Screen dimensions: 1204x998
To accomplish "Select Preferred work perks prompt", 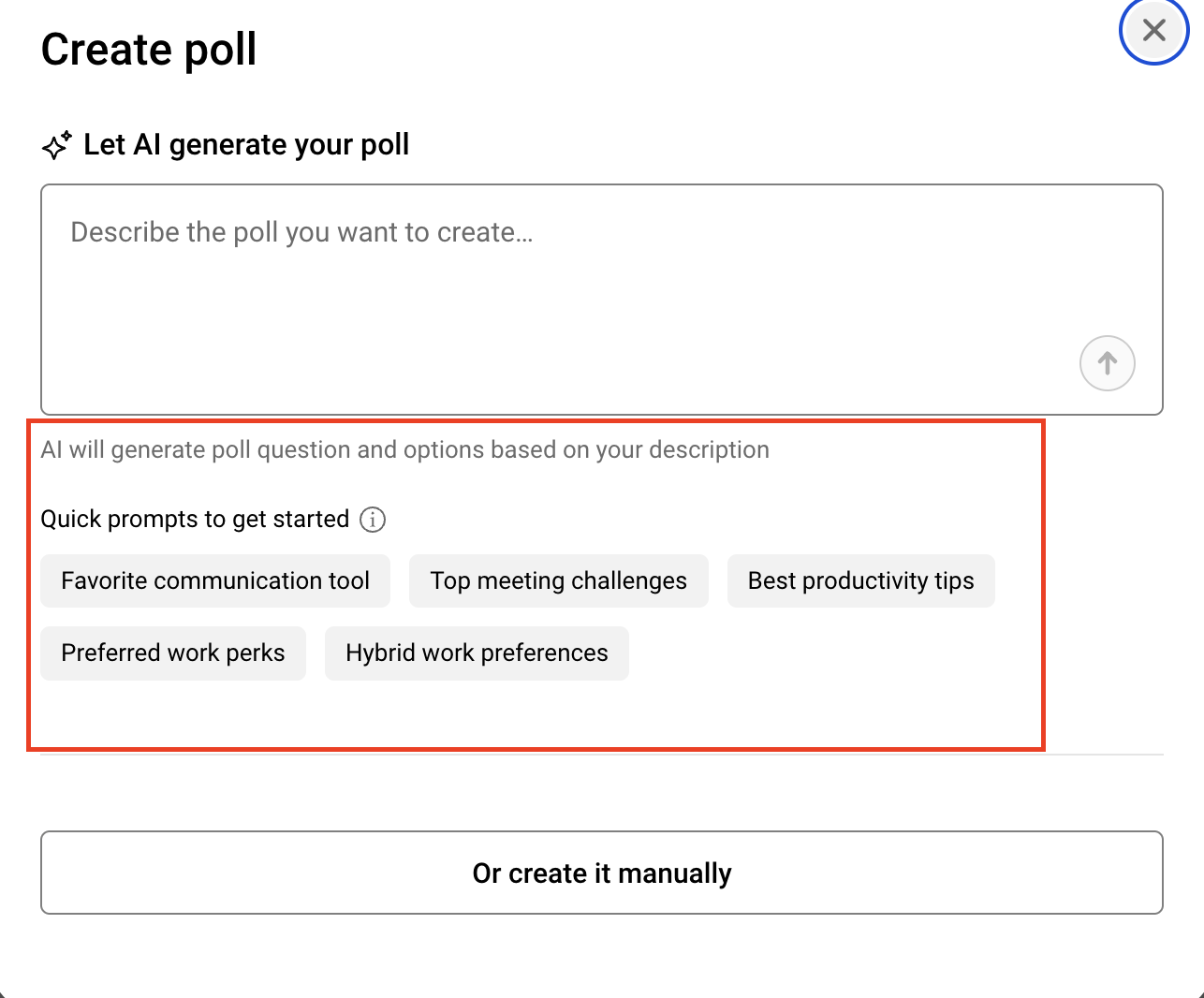I will [173, 653].
